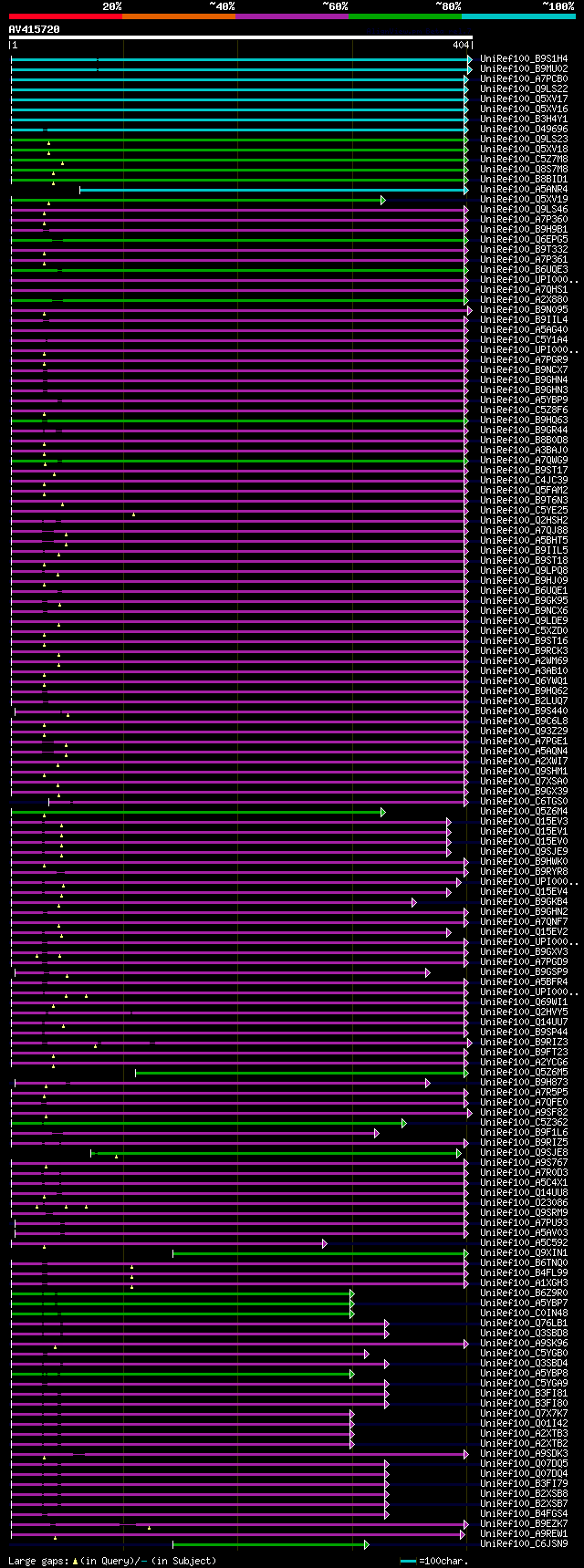Select the UniRef100_B6Z9R0 label
Viewport: 584px width, 1568px height.
pyautogui.click(x=524, y=1293)
